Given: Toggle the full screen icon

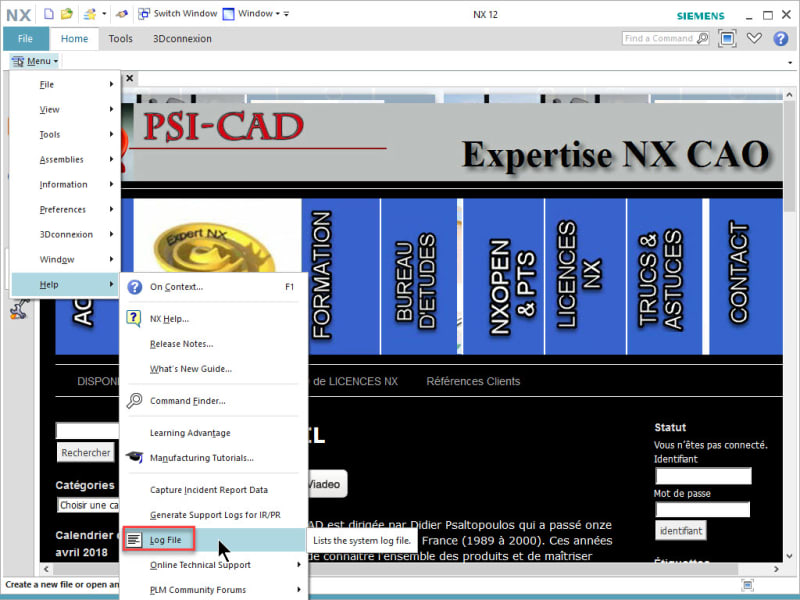Looking at the screenshot, I should pos(727,38).
